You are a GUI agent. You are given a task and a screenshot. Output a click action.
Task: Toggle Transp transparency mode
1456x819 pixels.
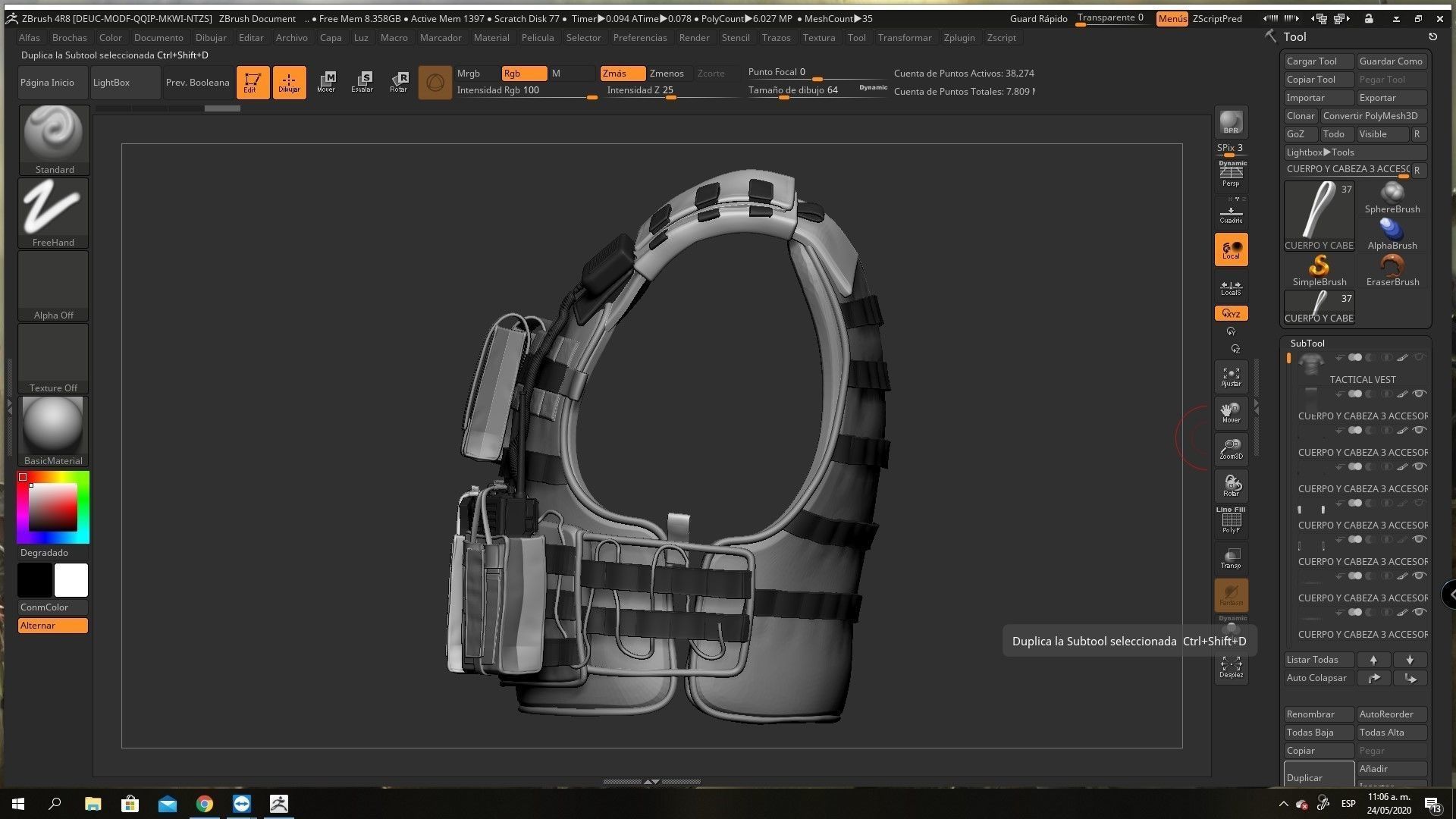click(x=1231, y=559)
